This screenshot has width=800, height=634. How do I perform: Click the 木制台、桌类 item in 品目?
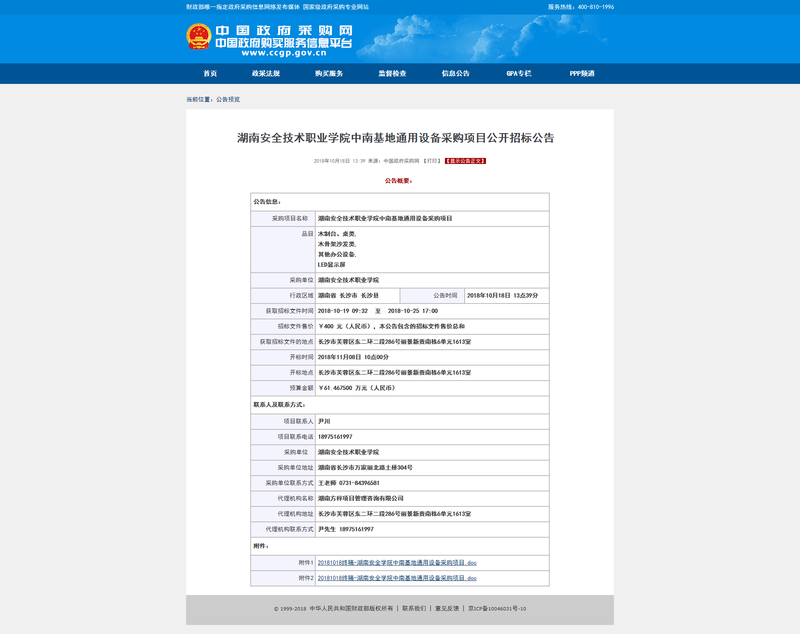pos(337,234)
